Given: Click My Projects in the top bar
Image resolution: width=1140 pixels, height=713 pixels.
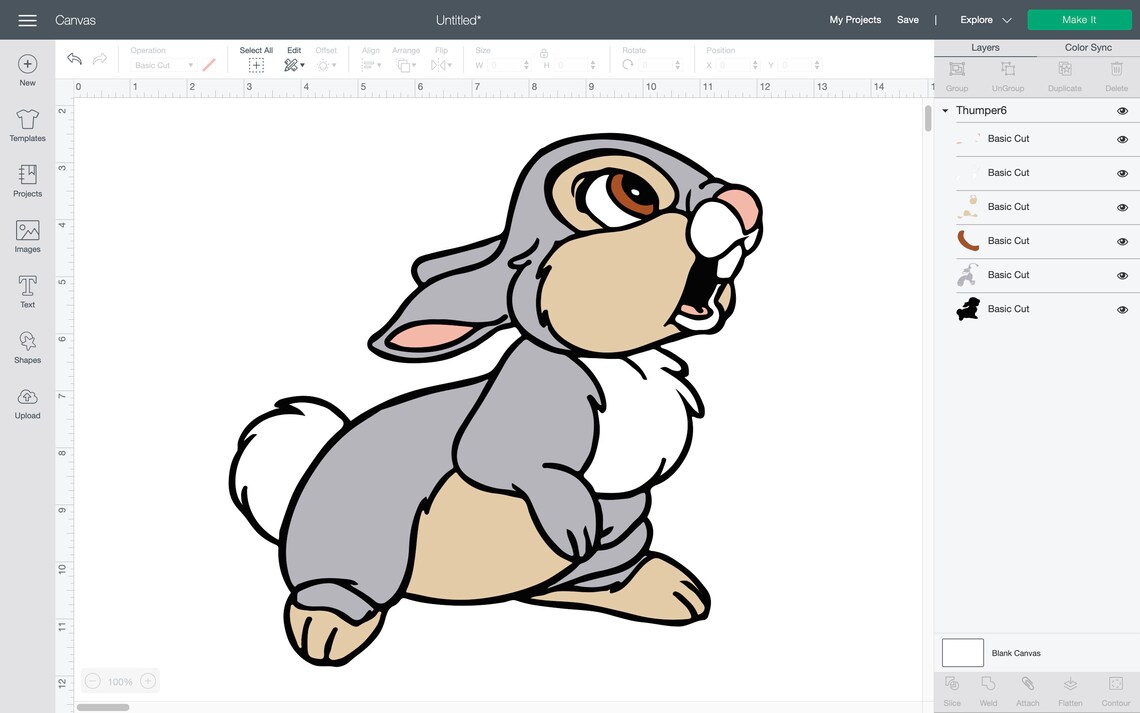Looking at the screenshot, I should click(854, 19).
